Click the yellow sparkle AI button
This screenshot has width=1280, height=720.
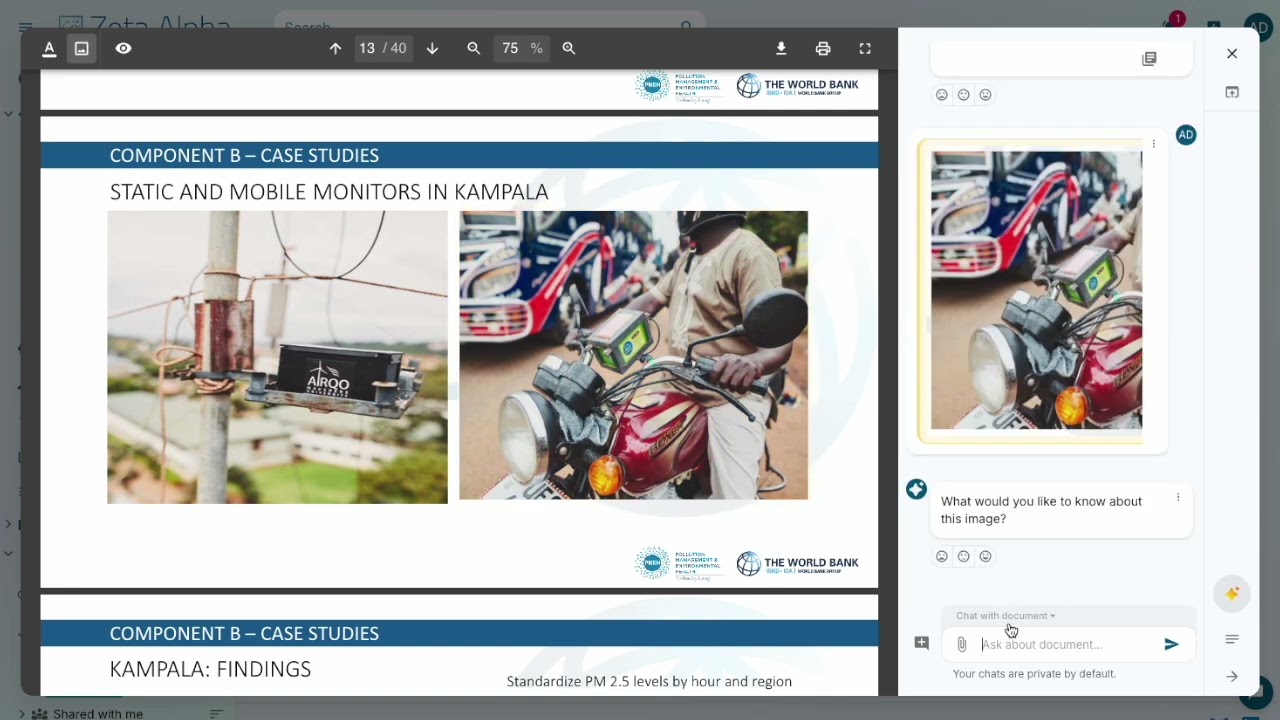click(x=1232, y=593)
